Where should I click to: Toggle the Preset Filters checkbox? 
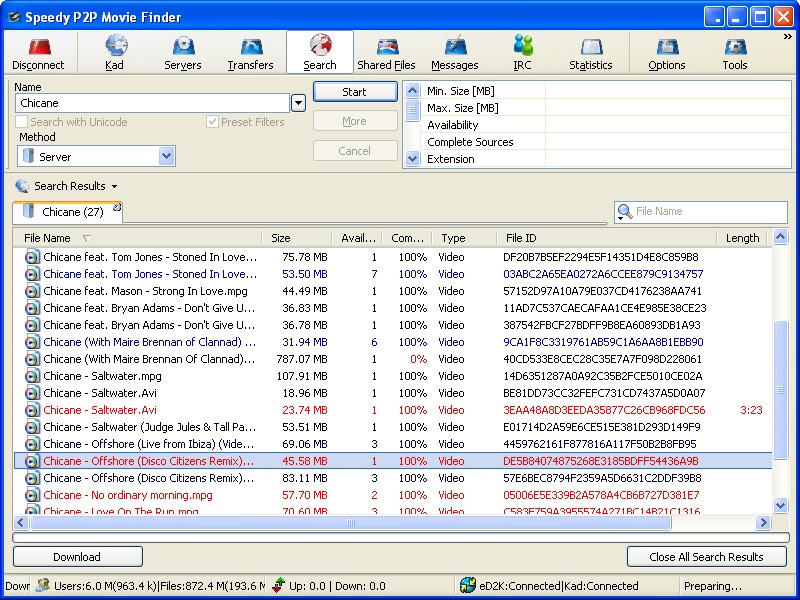(212, 122)
